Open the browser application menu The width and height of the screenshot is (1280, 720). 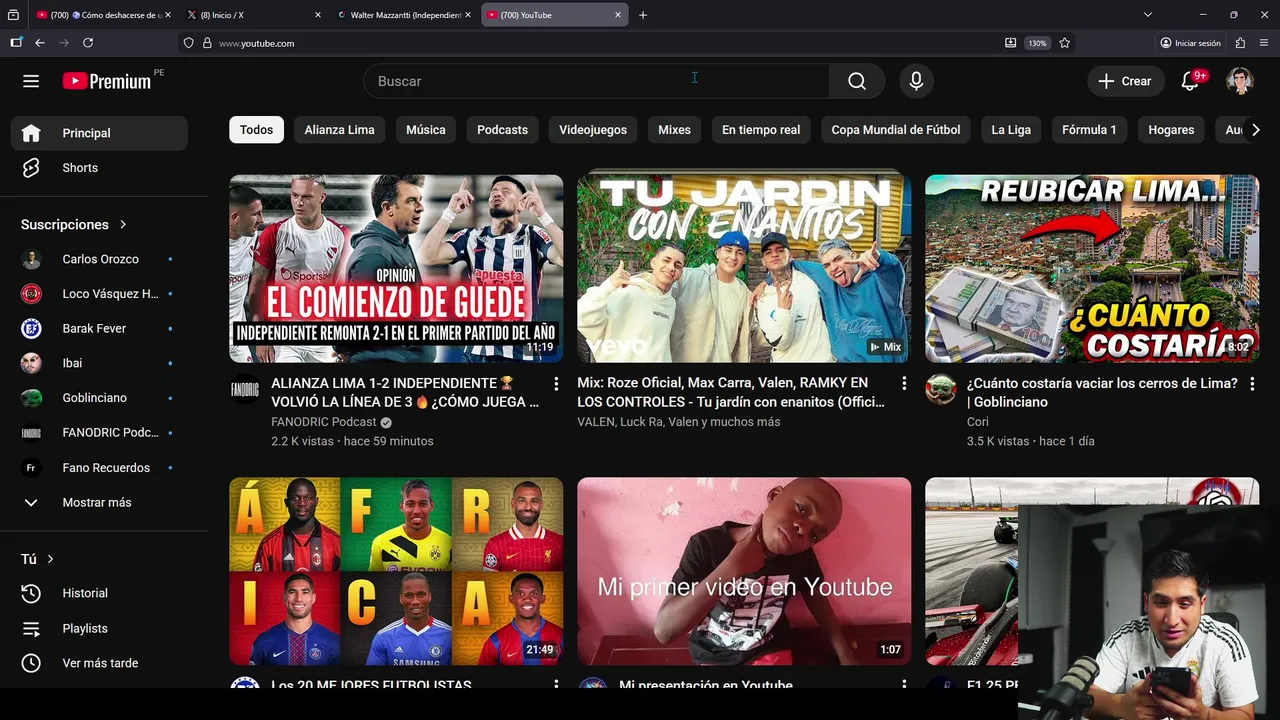[1265, 43]
